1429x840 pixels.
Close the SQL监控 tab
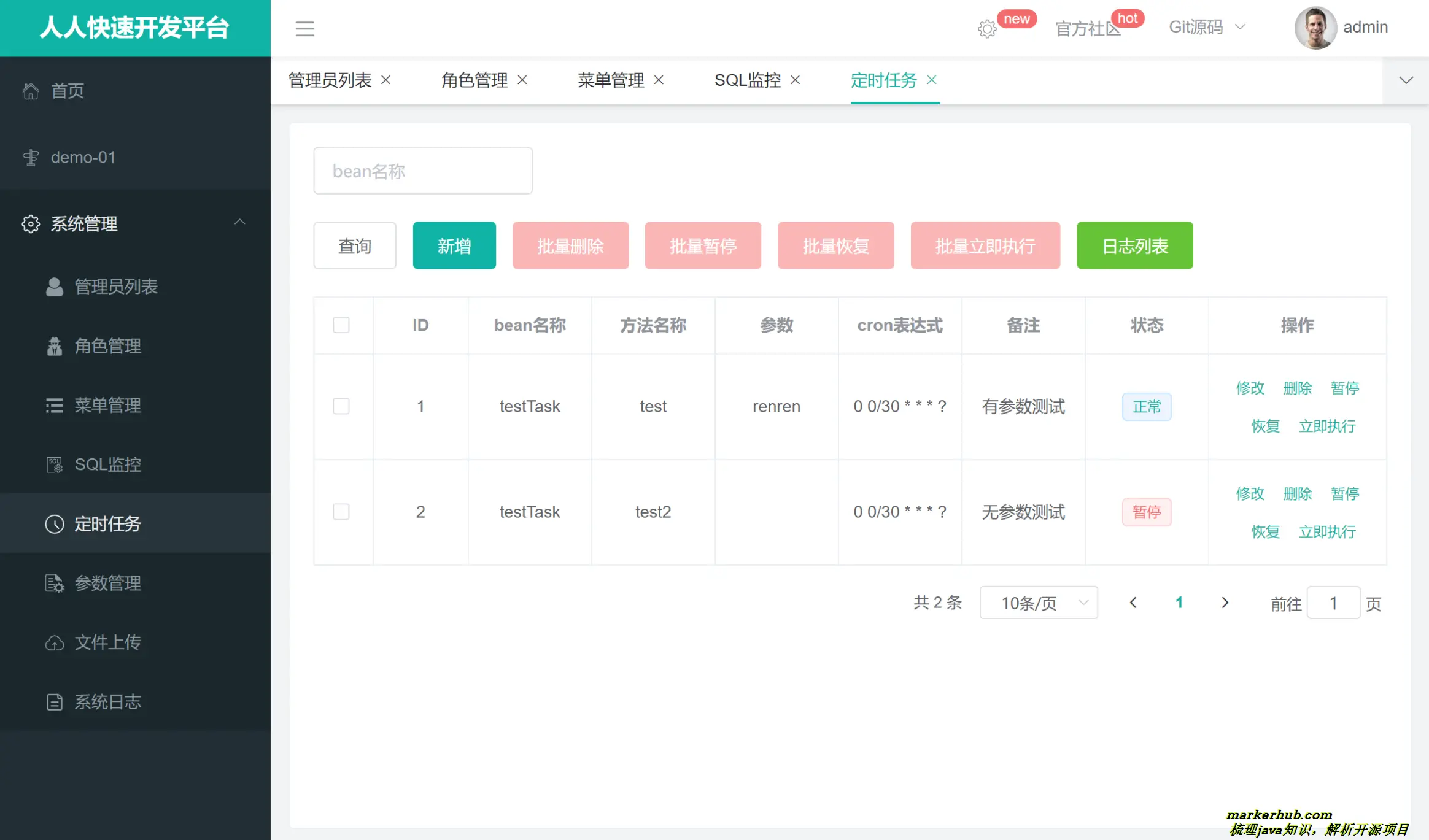(x=795, y=80)
